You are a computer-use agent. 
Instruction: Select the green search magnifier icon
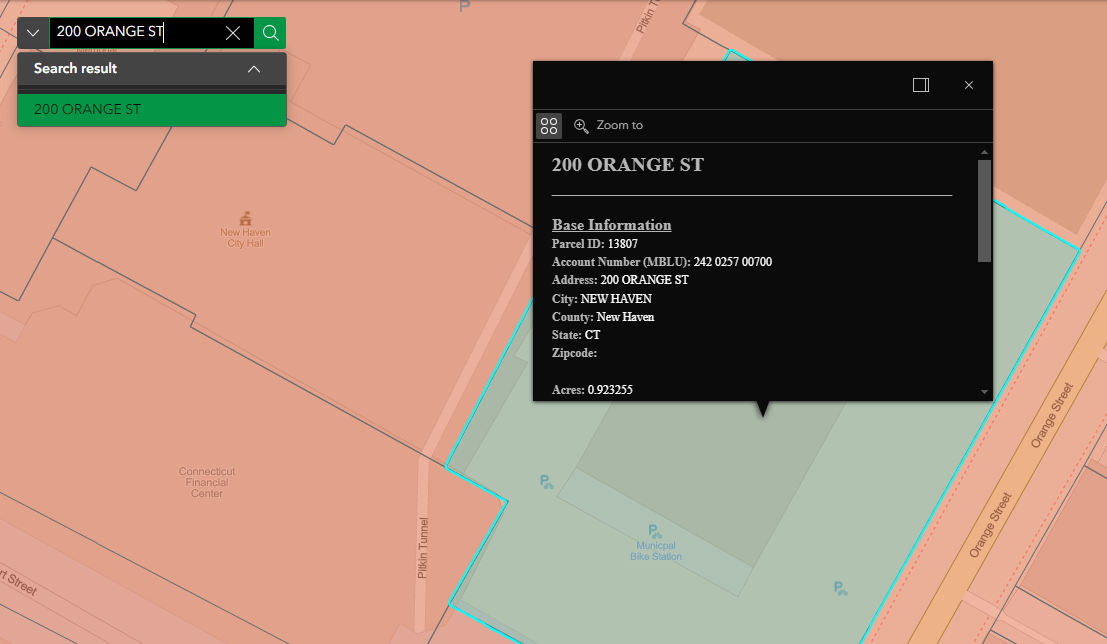[x=269, y=32]
